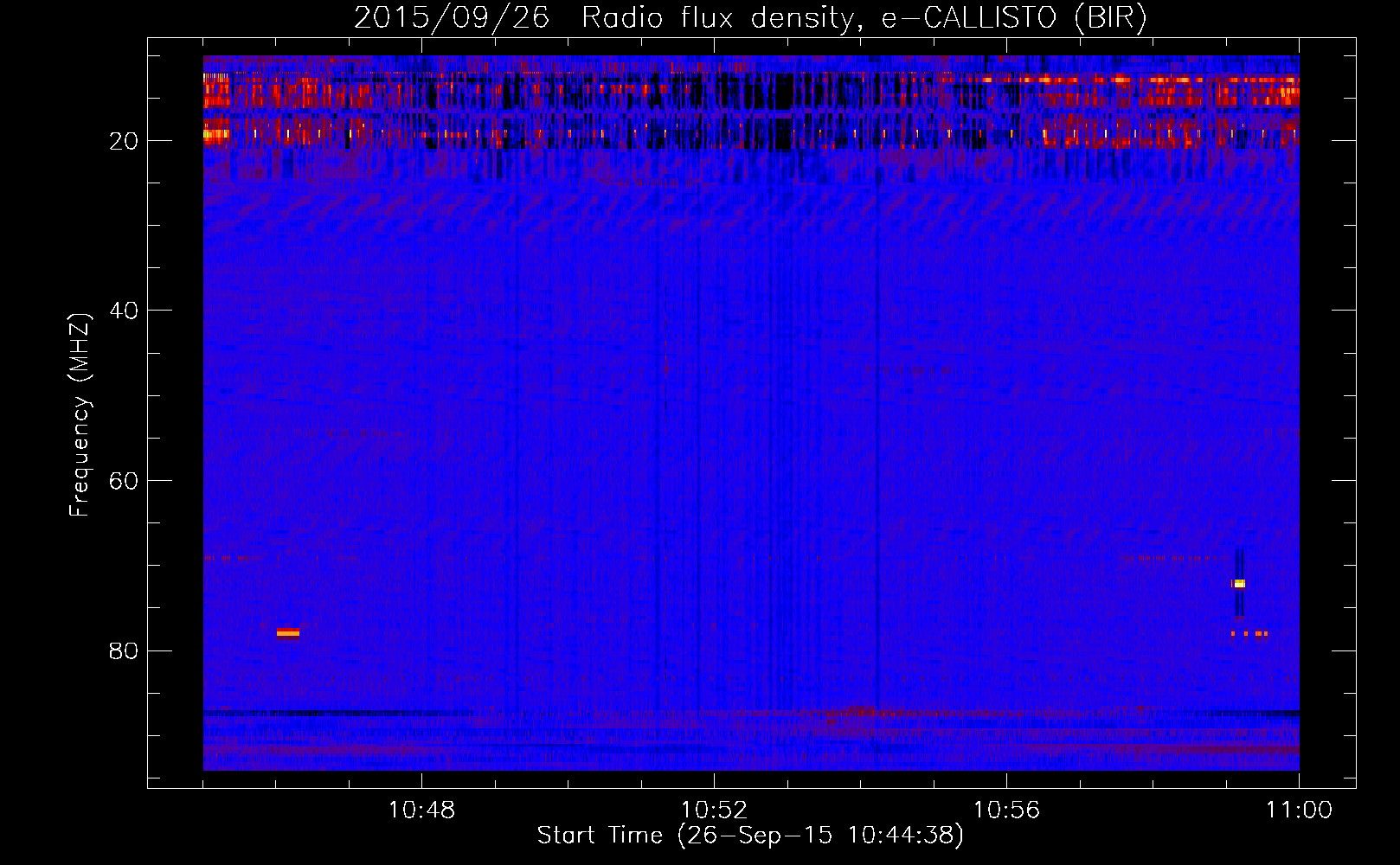Click the '40' frequency tick label
Viewport: 1400px width, 865px height.
tap(125, 311)
